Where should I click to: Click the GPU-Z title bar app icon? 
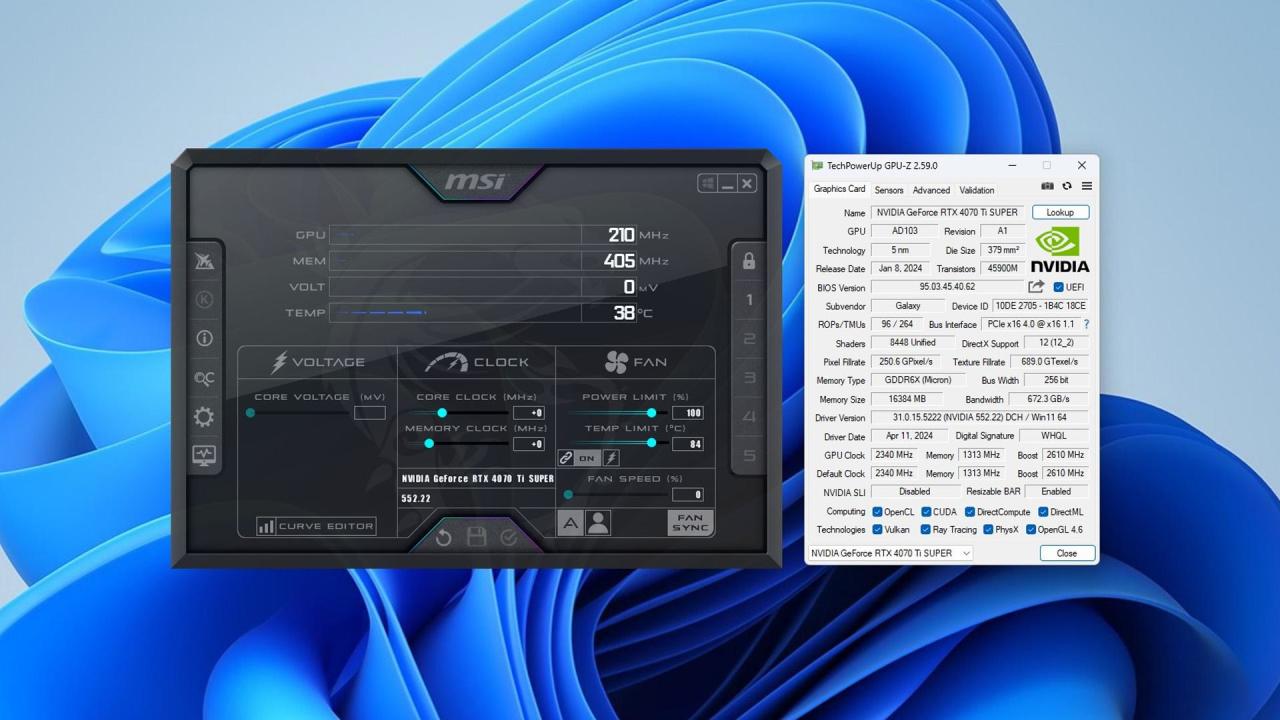[817, 166]
